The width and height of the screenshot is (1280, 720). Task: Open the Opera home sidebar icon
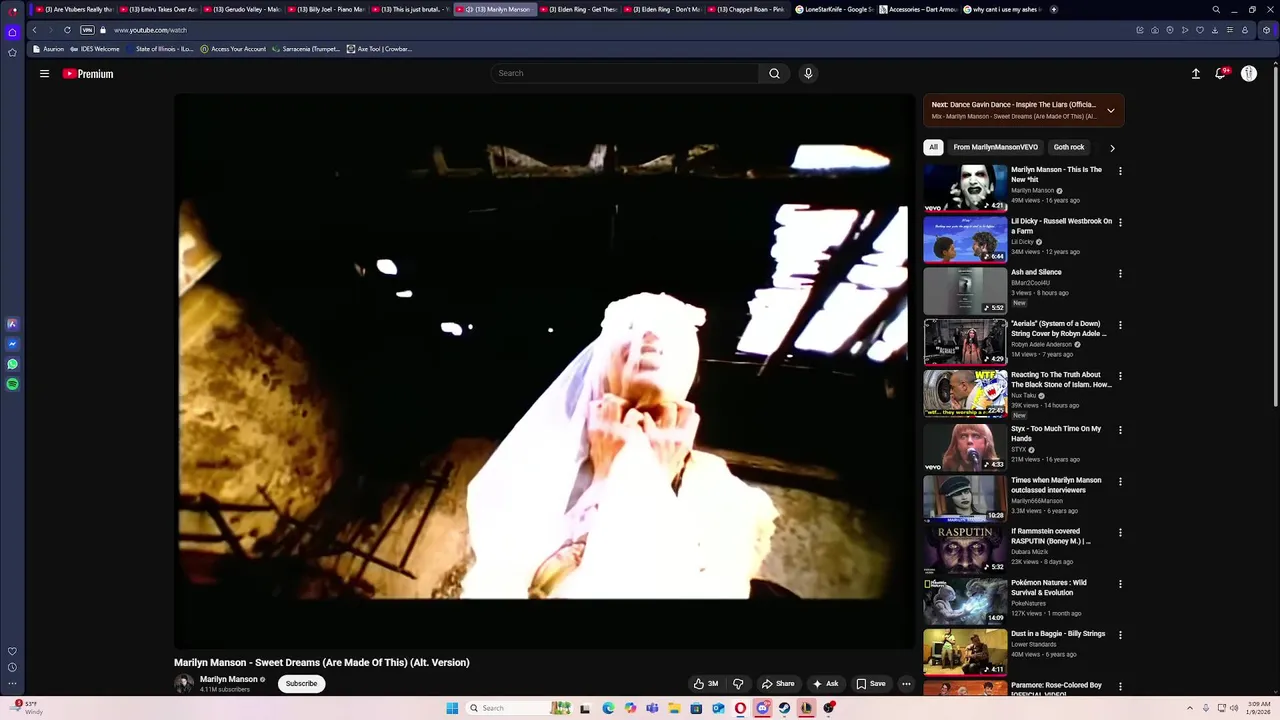(12, 32)
